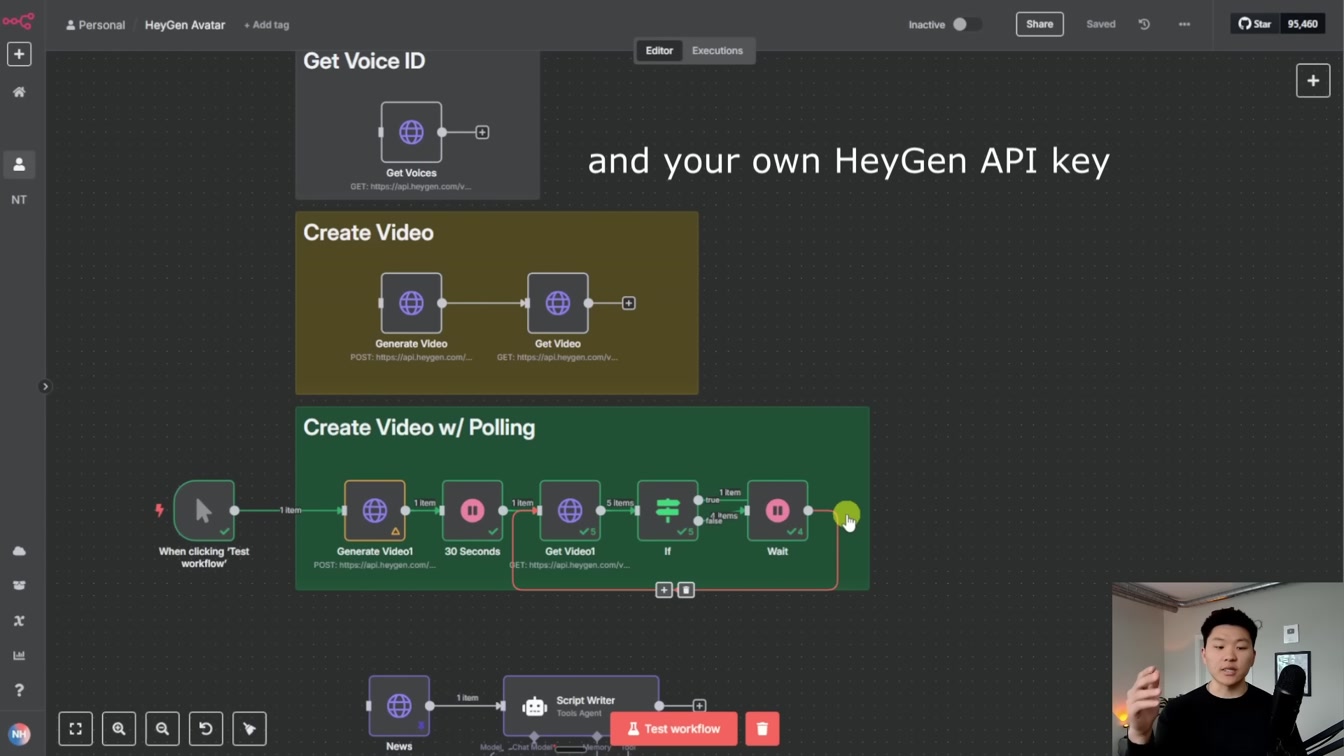1344x756 pixels.
Task: Click the If node's false output connector
Action: [698, 521]
